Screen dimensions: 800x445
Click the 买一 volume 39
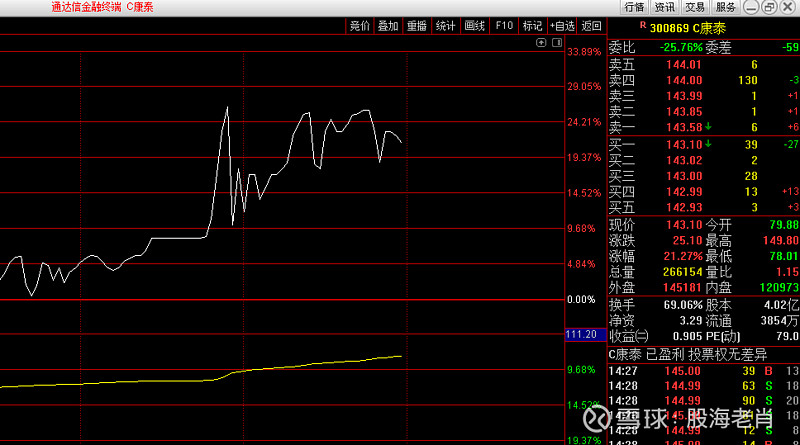(x=751, y=145)
